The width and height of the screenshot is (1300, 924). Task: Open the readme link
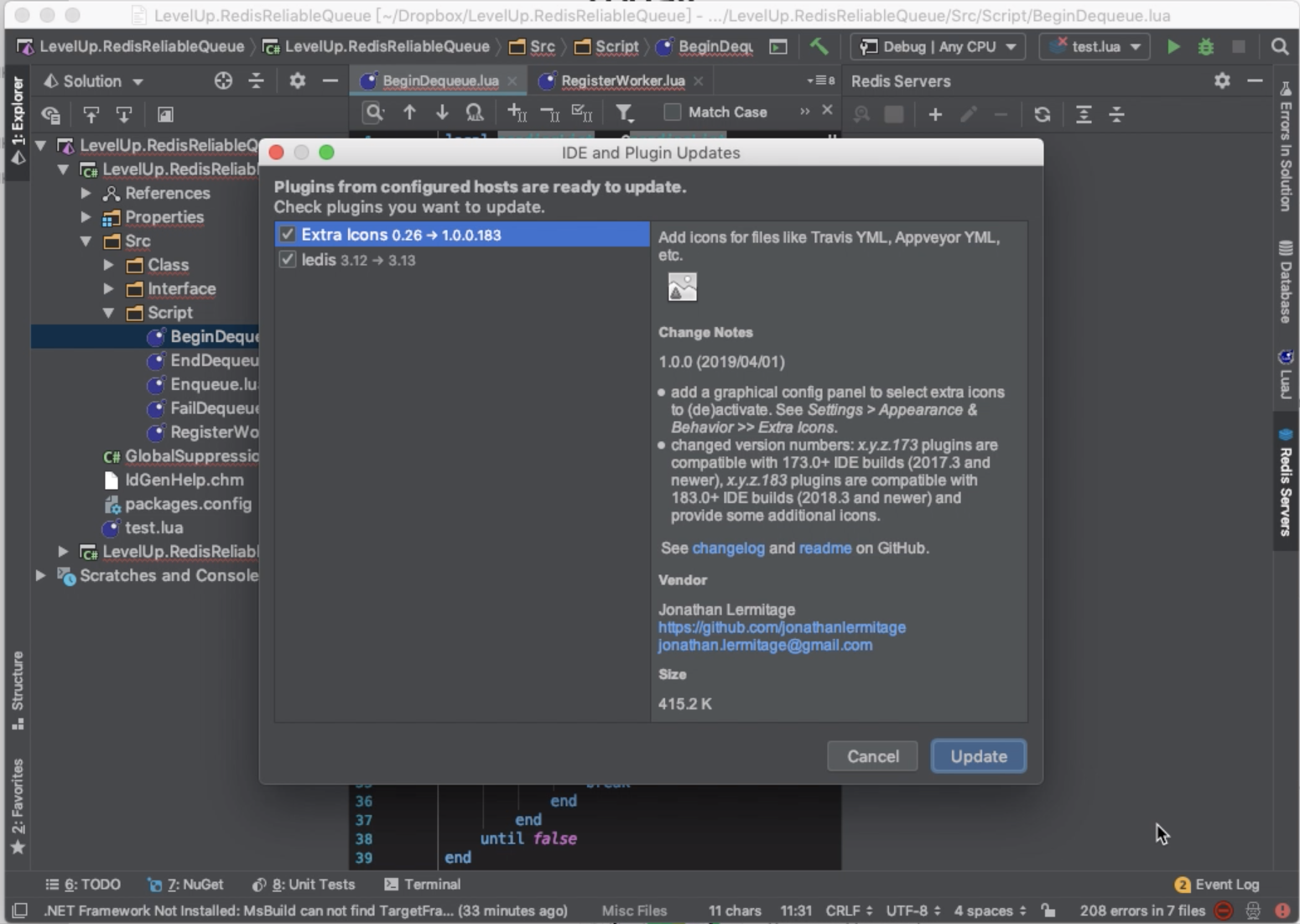tap(824, 548)
